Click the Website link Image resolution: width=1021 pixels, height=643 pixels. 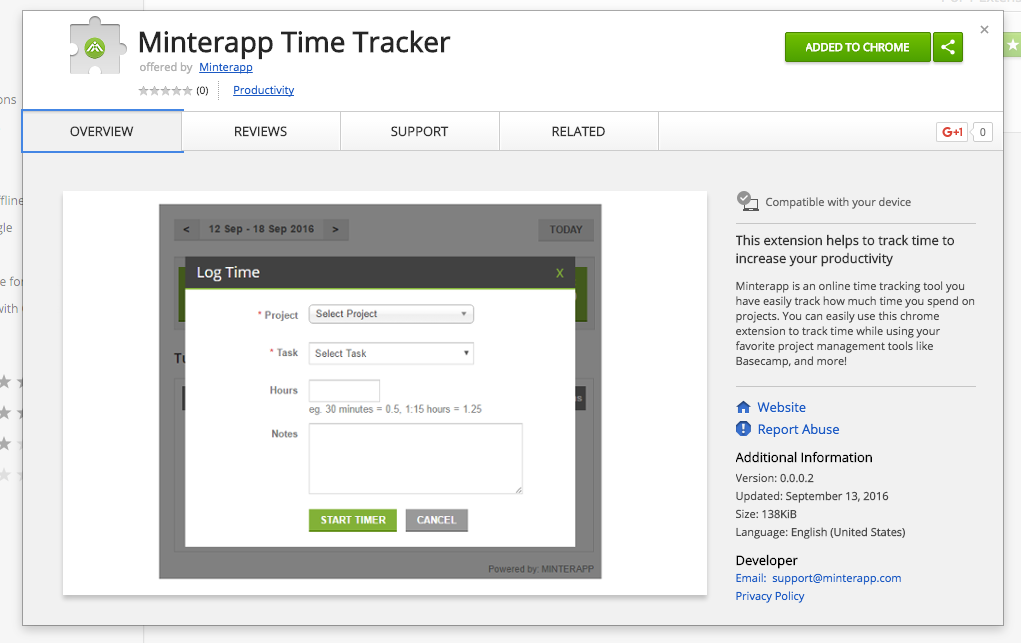coord(781,407)
